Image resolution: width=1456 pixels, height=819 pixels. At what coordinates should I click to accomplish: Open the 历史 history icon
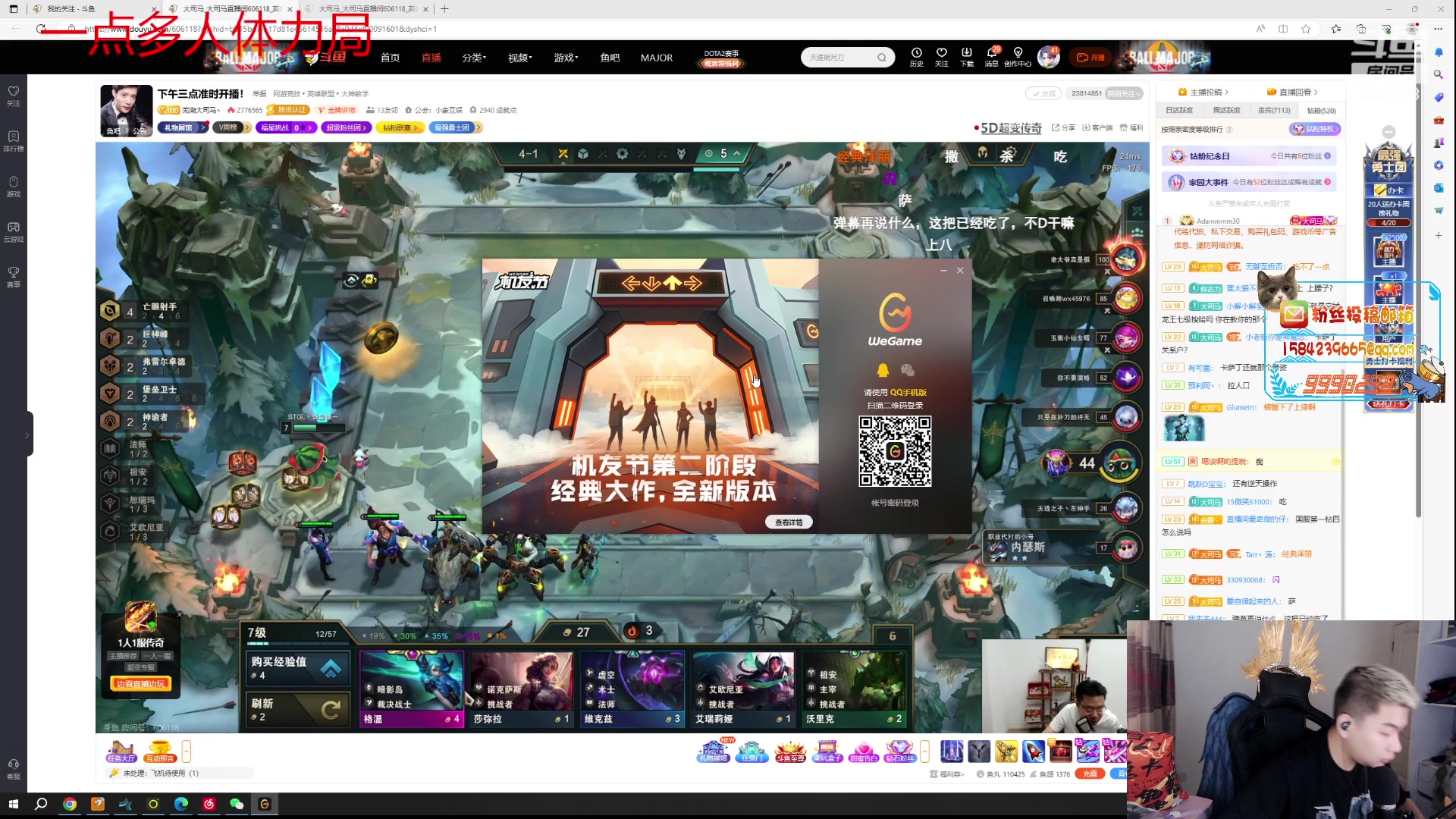[x=916, y=56]
